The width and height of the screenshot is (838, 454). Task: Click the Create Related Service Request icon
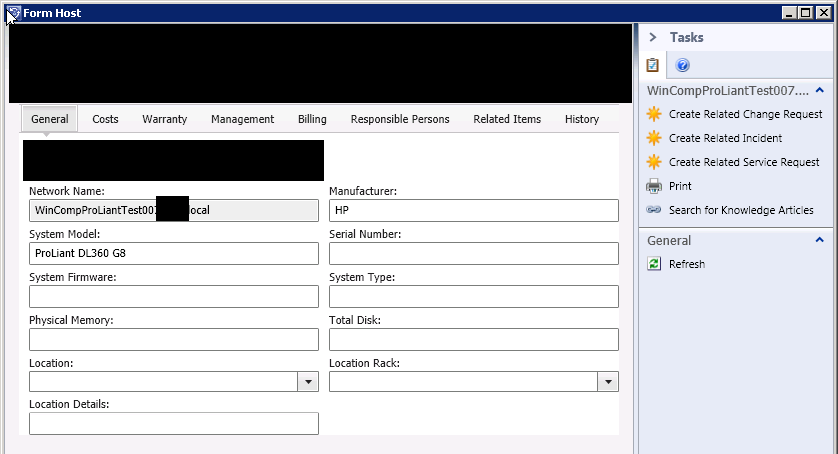654,162
